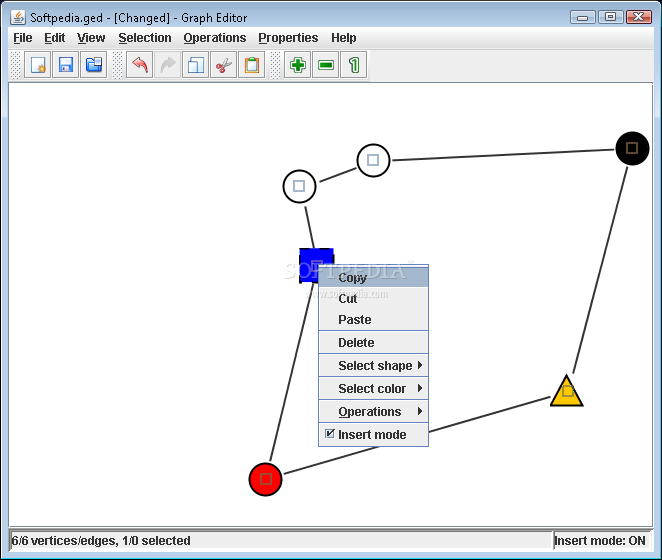This screenshot has width=662, height=560.
Task: Open the Help menu
Action: [343, 38]
